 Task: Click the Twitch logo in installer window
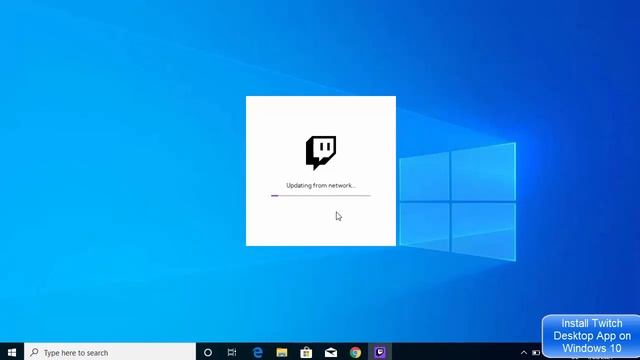click(x=321, y=153)
